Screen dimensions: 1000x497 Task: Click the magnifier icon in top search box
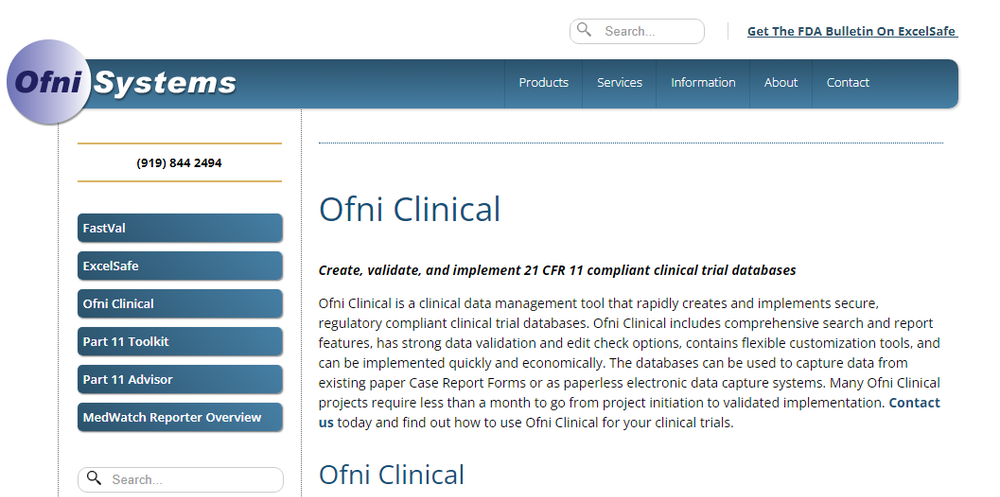pos(584,29)
